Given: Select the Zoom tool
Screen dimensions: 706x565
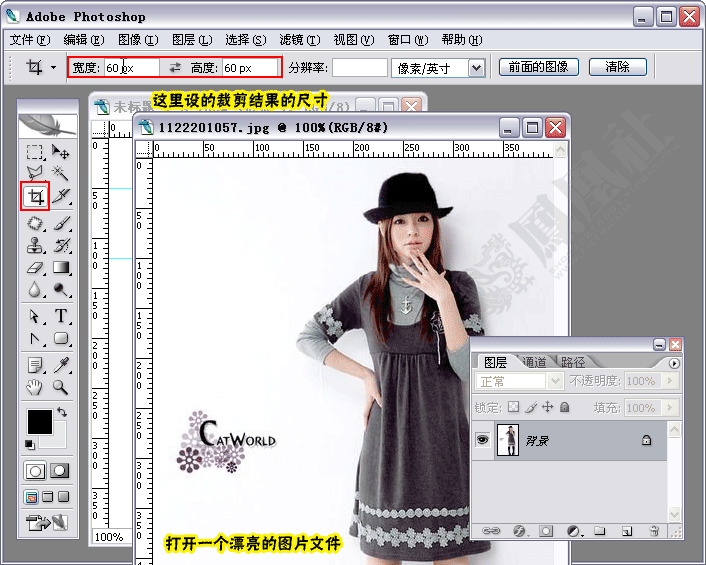Looking at the screenshot, I should [x=61, y=387].
